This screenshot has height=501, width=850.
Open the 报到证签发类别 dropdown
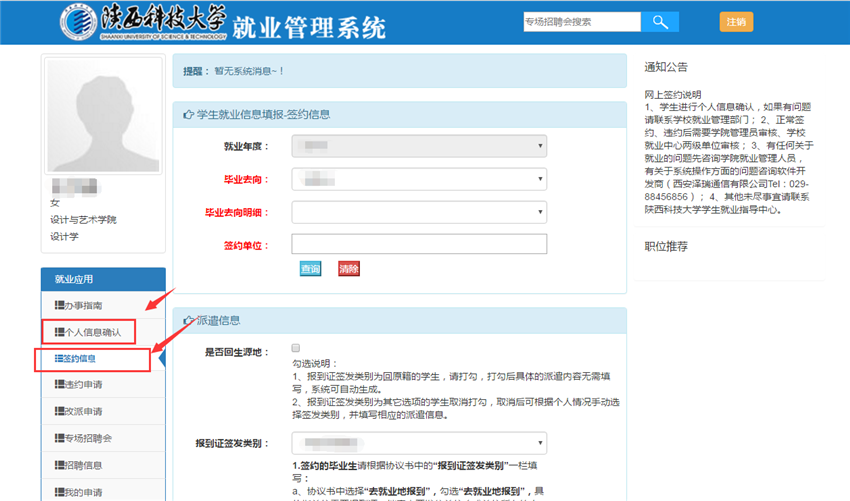pyautogui.click(x=419, y=443)
